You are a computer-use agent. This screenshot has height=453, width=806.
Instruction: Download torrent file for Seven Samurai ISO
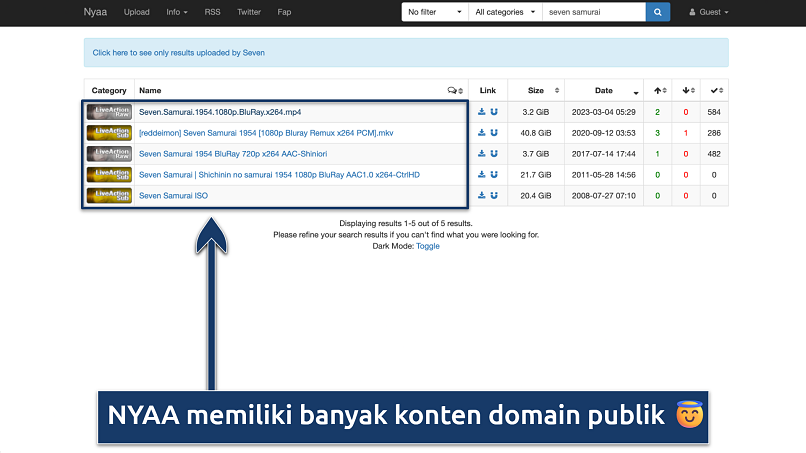[482, 195]
